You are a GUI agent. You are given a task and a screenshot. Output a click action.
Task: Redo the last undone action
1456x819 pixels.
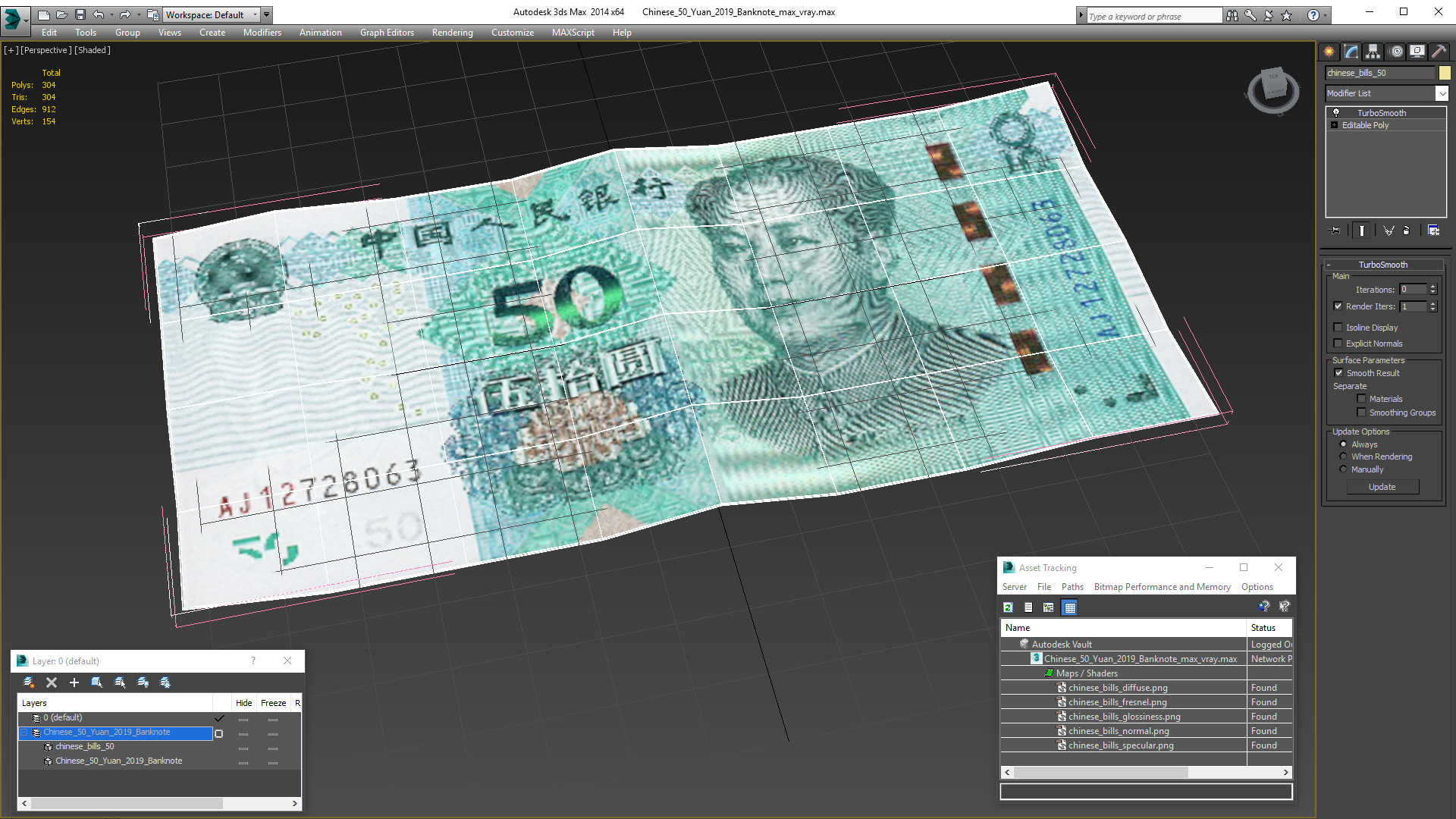[x=125, y=14]
